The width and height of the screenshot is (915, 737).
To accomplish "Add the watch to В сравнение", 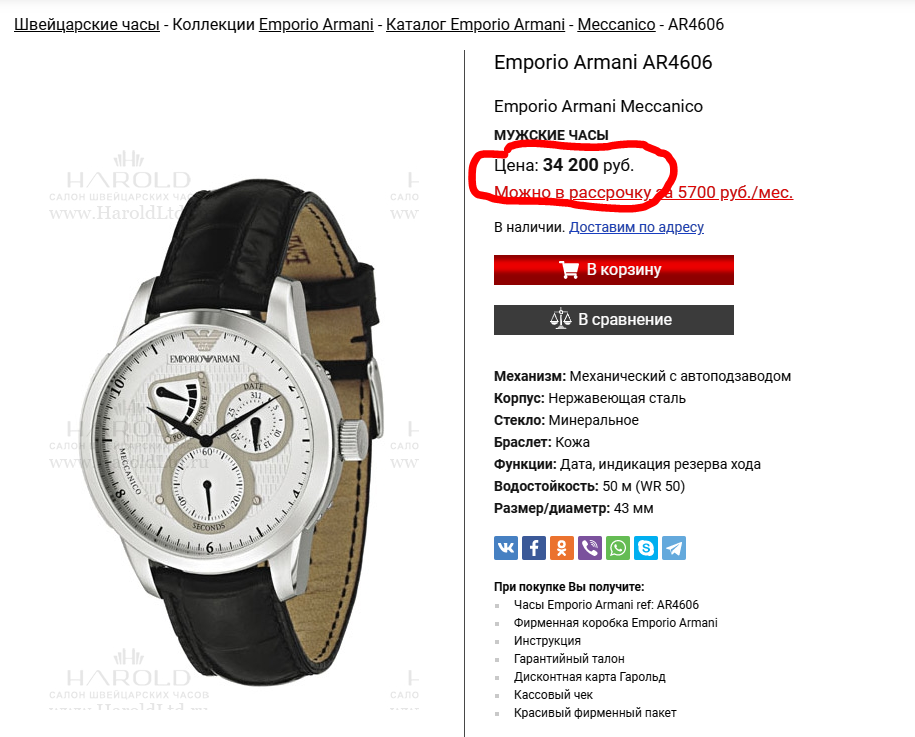I will pos(614,320).
